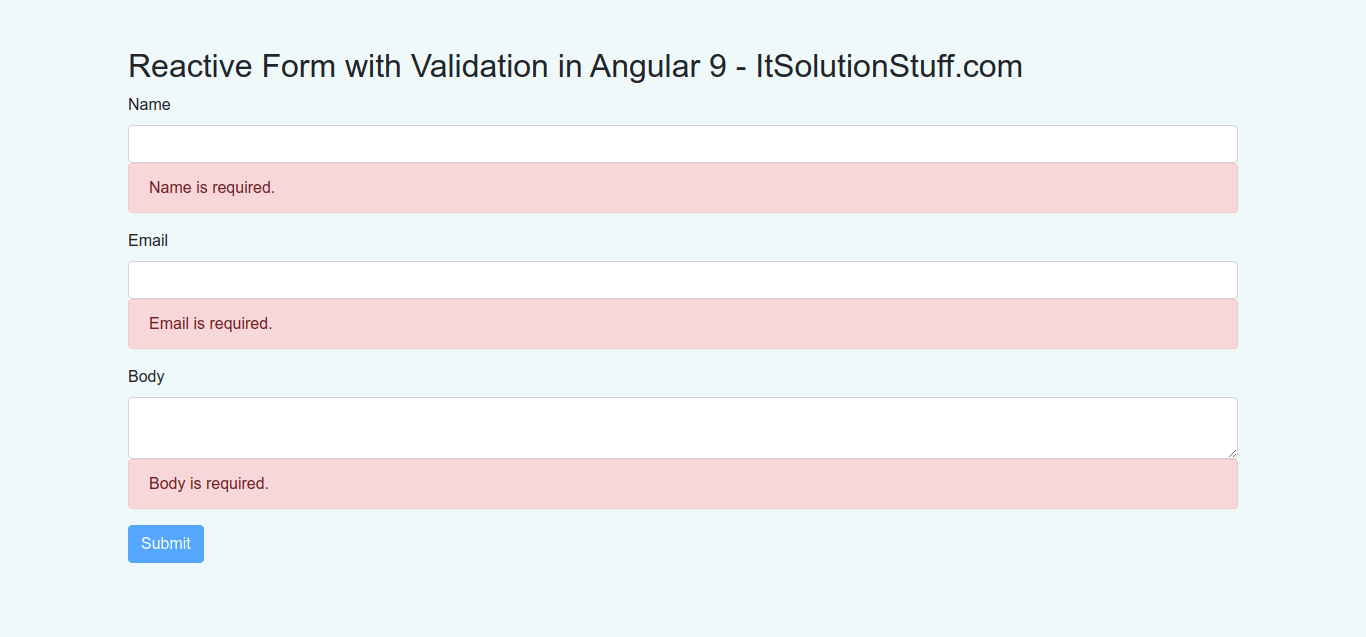The image size is (1366, 637).
Task: Click the "Name" field label
Action: pos(149,105)
